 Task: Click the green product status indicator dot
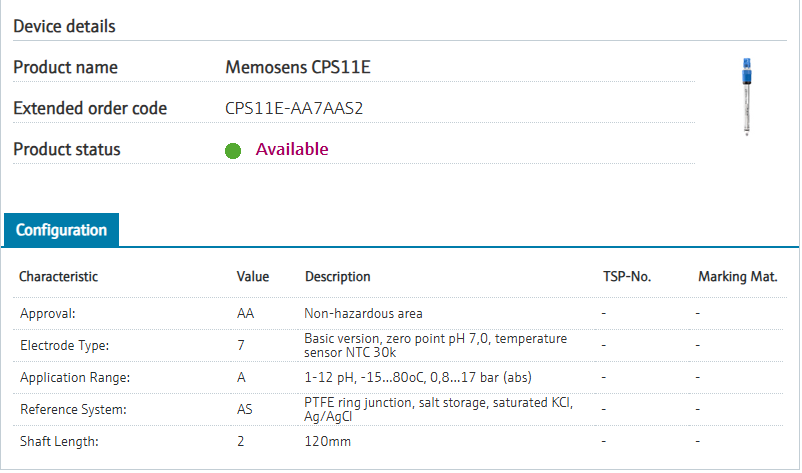pyautogui.click(x=233, y=151)
